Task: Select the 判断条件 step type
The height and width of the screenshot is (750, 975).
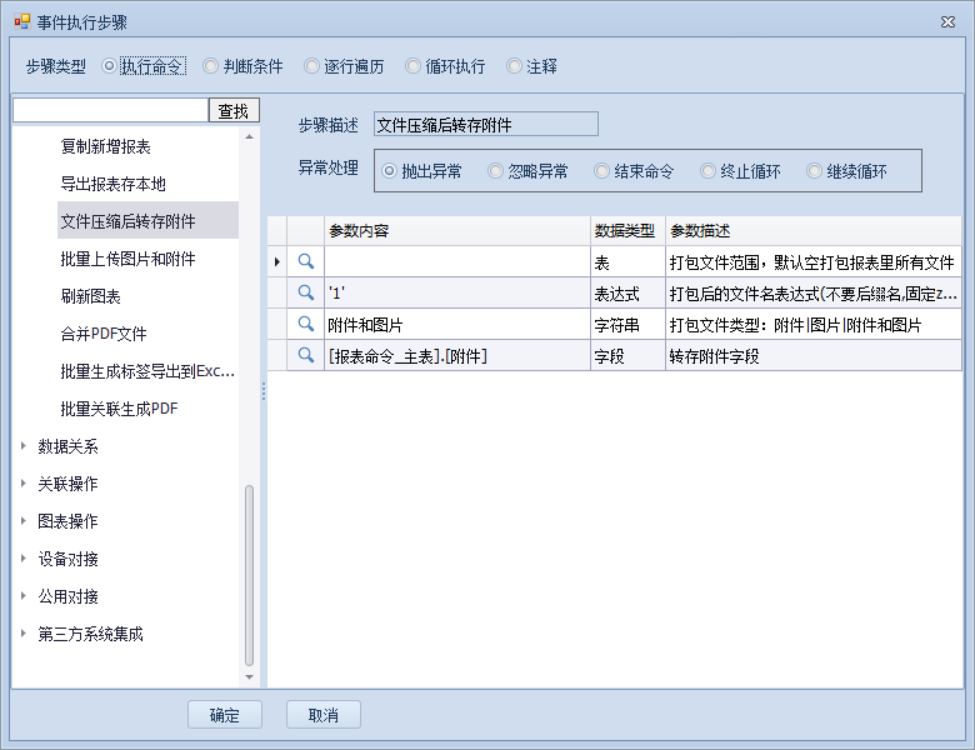Action: [211, 67]
